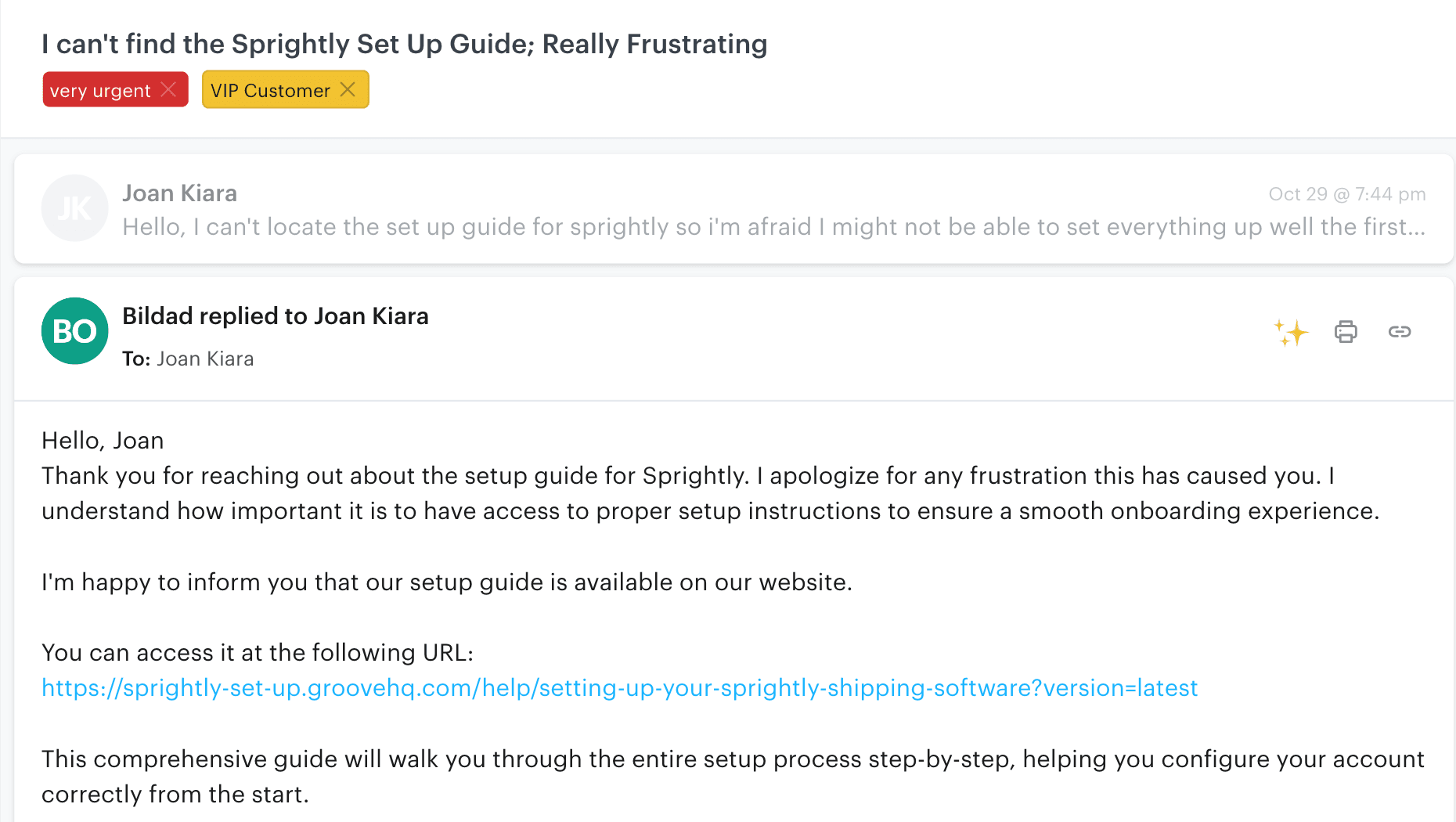Click the conversation subject title
Screen dimensions: 1456x822
404,45
